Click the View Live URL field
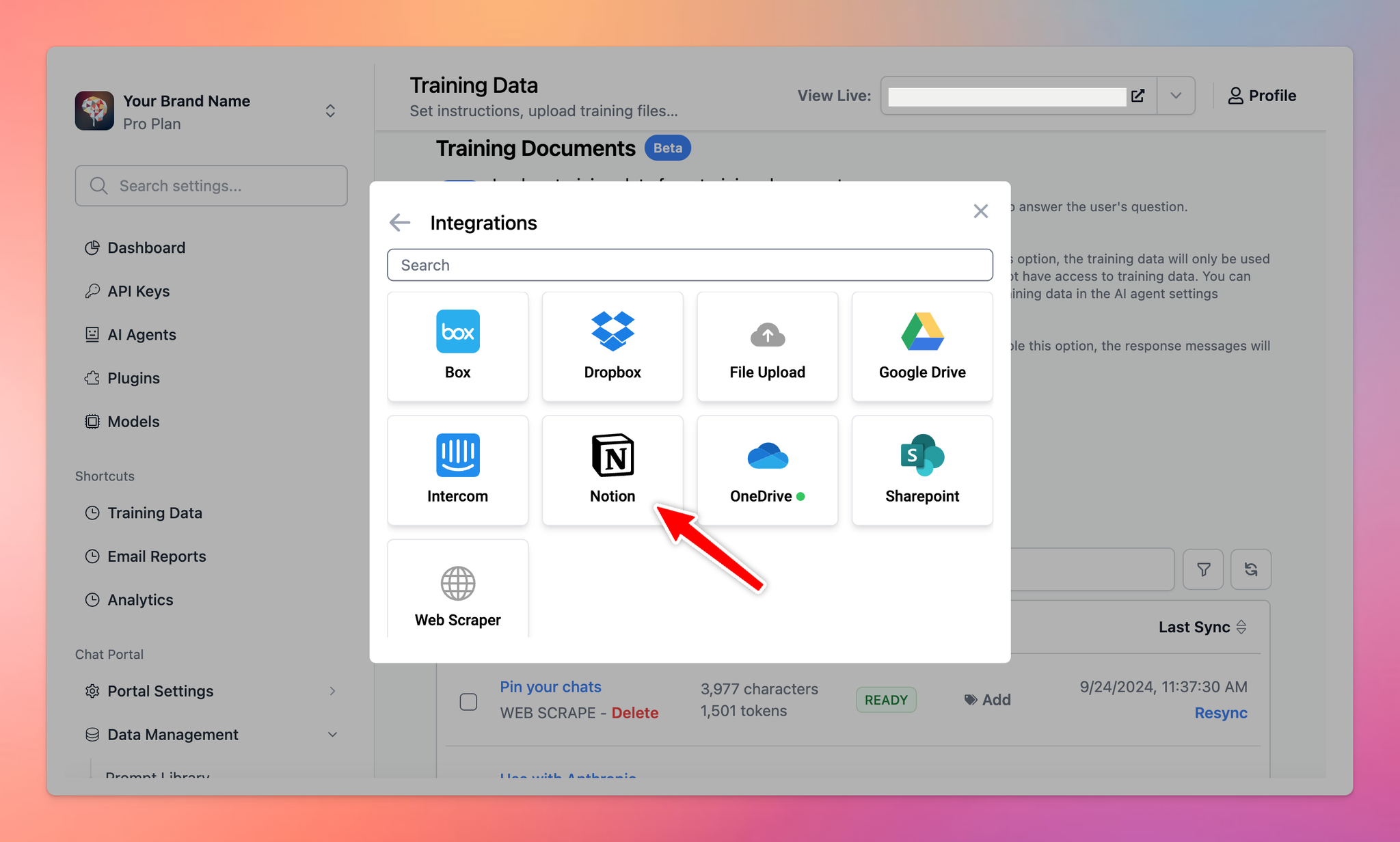This screenshot has height=842, width=1400. 1006,96
